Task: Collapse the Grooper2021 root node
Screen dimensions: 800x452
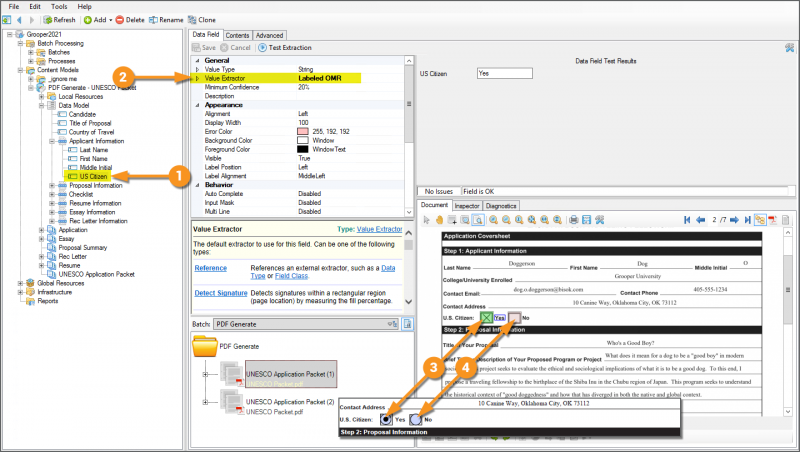Action: coord(9,35)
